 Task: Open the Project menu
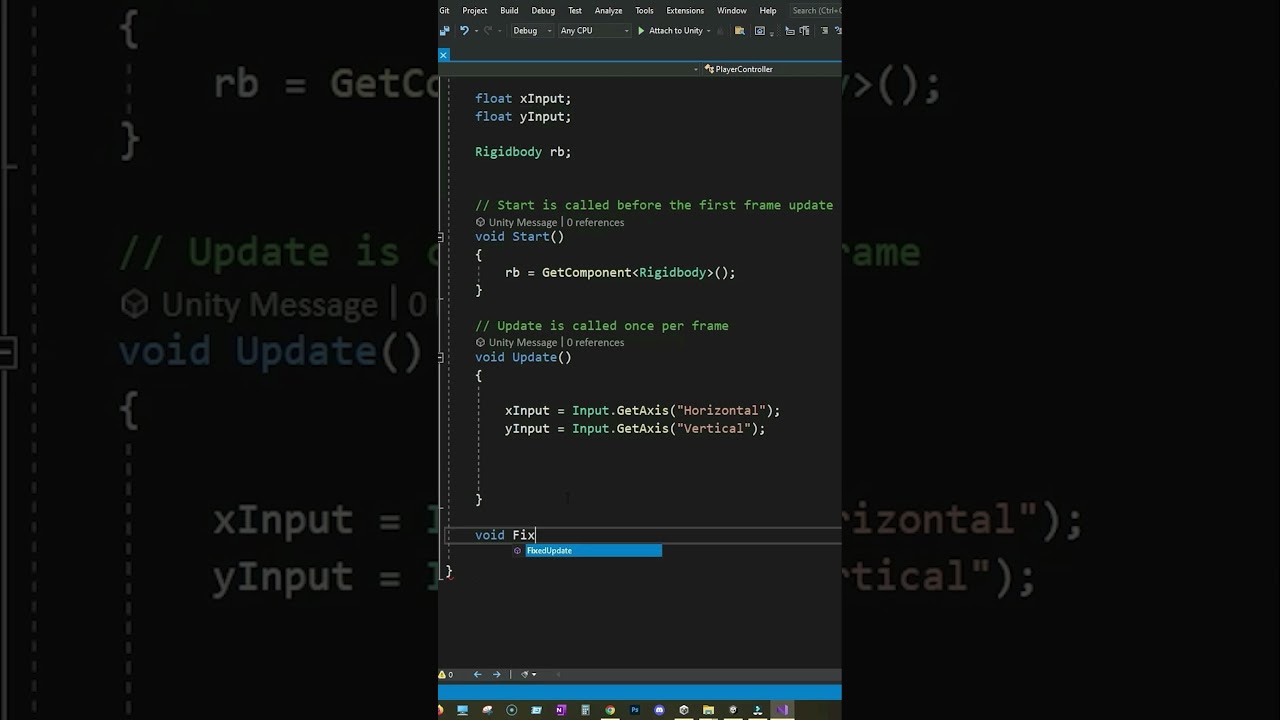475,10
